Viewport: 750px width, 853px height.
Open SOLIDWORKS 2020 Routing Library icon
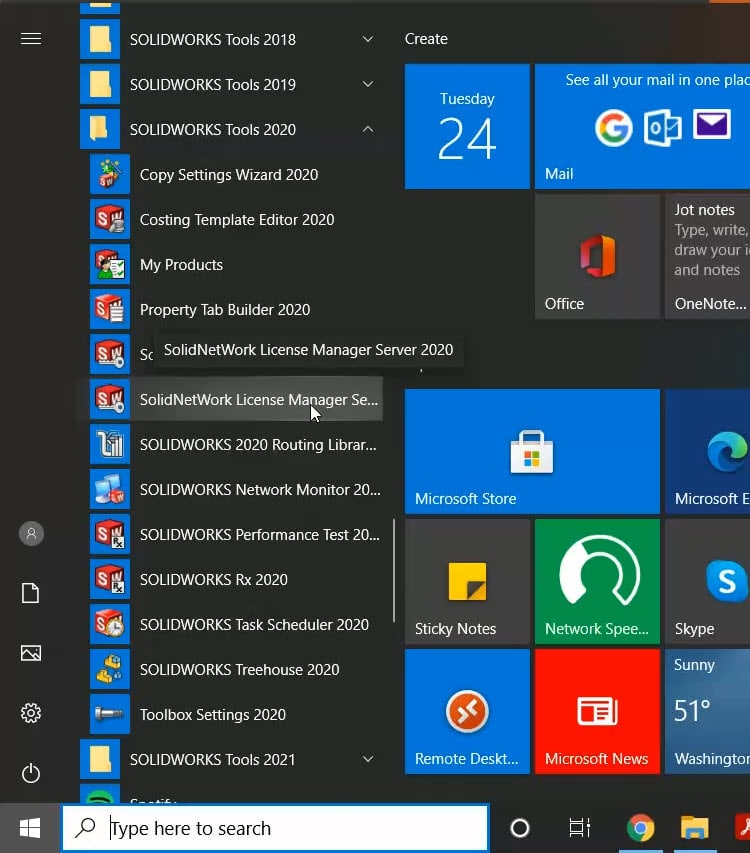point(110,444)
